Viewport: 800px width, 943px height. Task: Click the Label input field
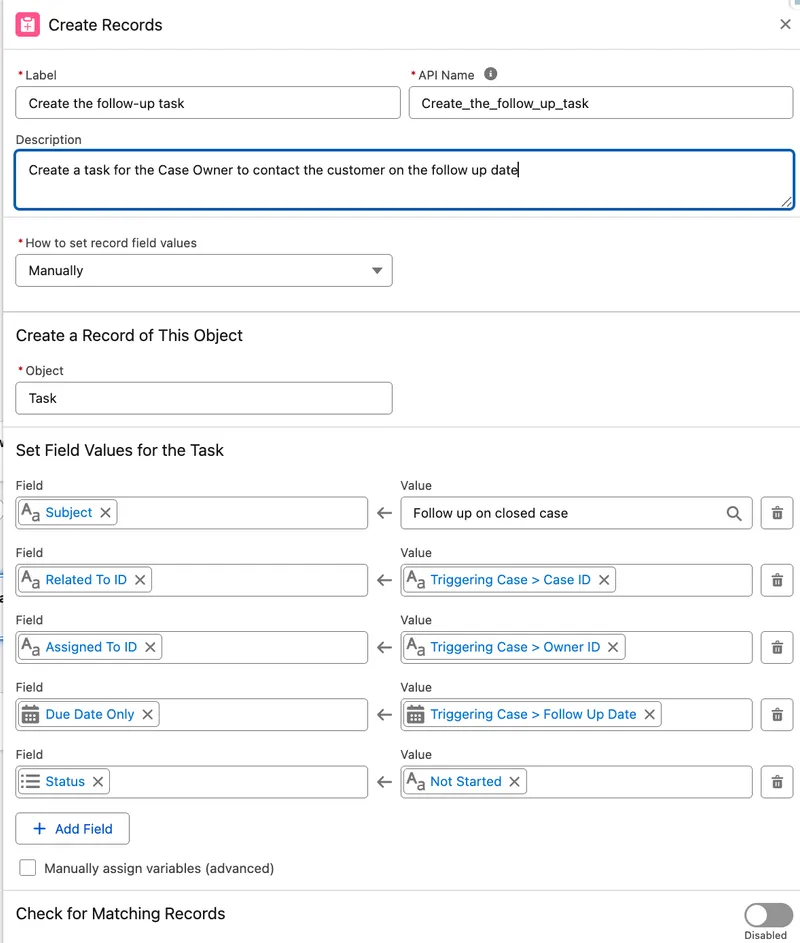pos(208,103)
